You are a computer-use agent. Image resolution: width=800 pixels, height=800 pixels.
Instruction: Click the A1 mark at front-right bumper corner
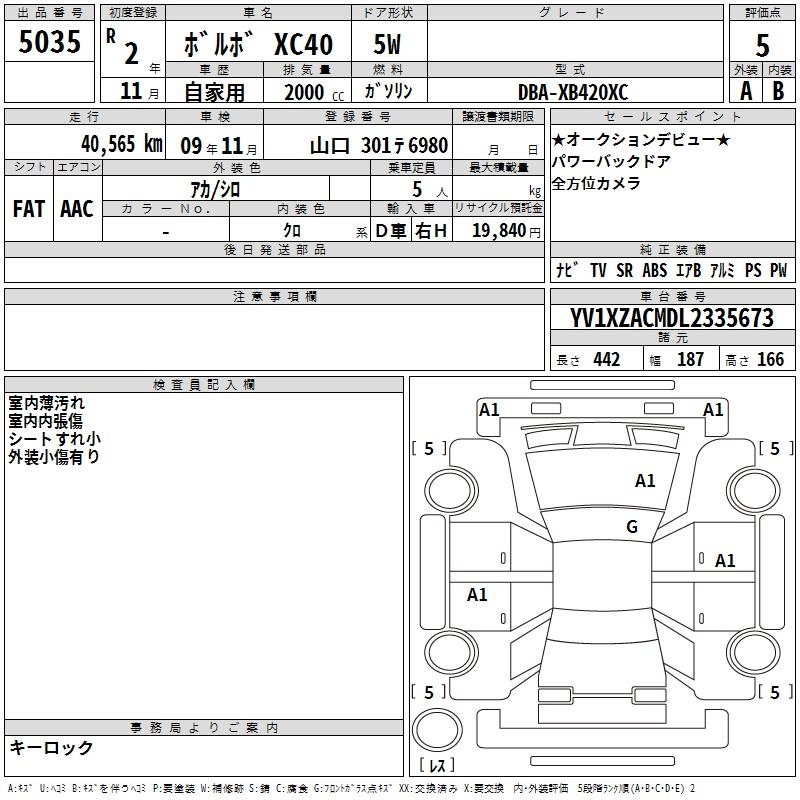[713, 409]
